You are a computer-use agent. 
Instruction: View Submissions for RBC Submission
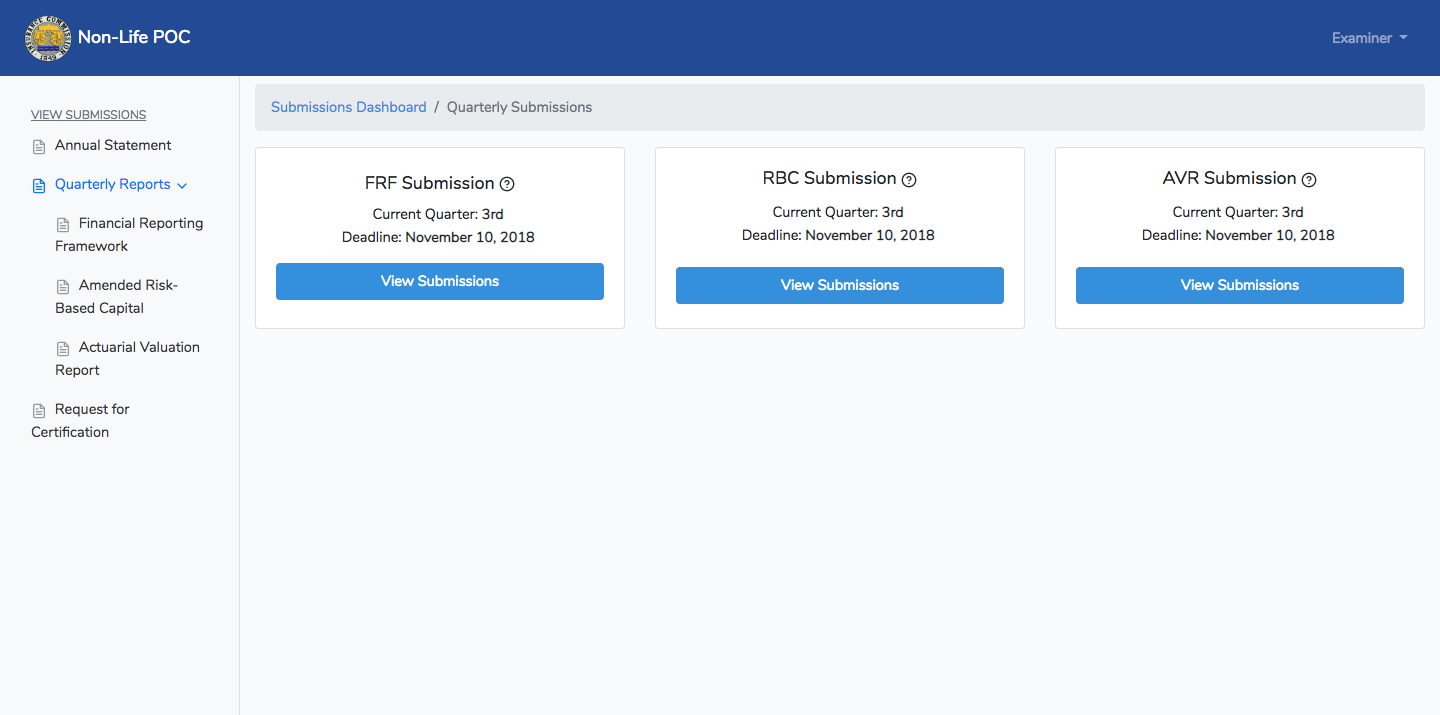point(840,285)
